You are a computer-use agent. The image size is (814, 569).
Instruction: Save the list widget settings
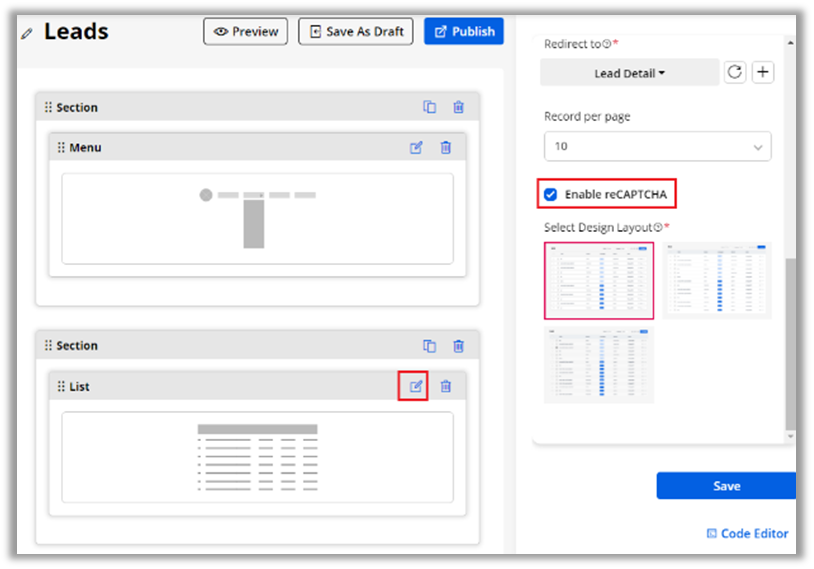726,486
